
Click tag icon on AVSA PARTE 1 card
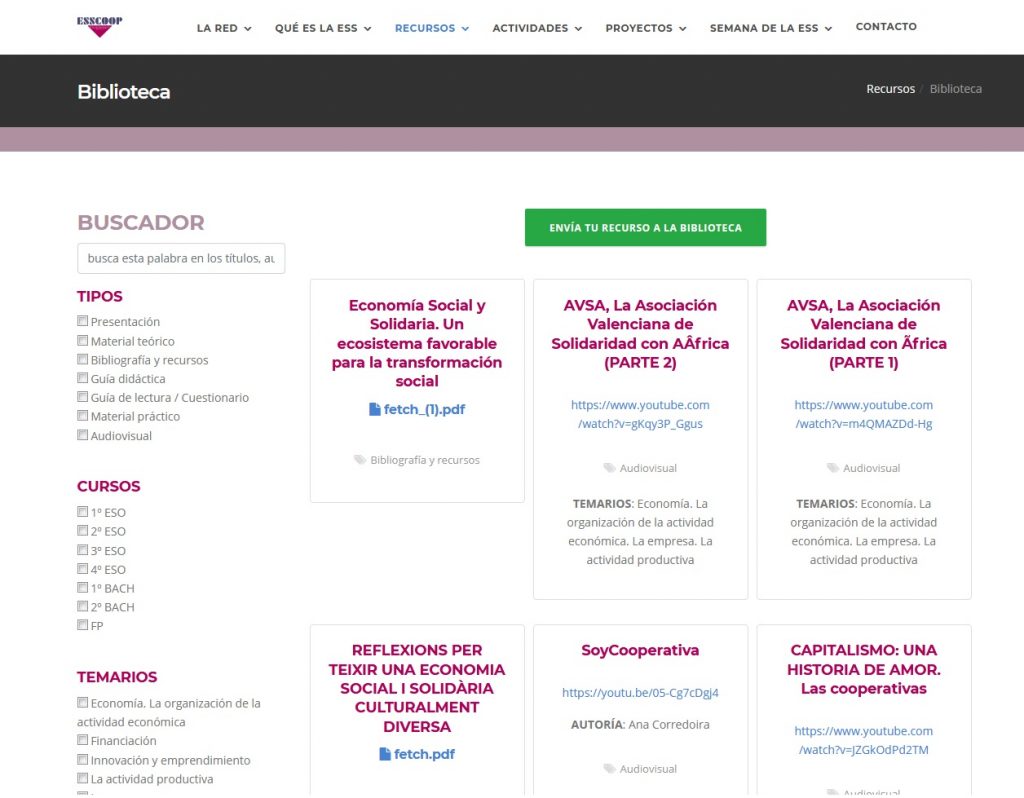click(833, 468)
